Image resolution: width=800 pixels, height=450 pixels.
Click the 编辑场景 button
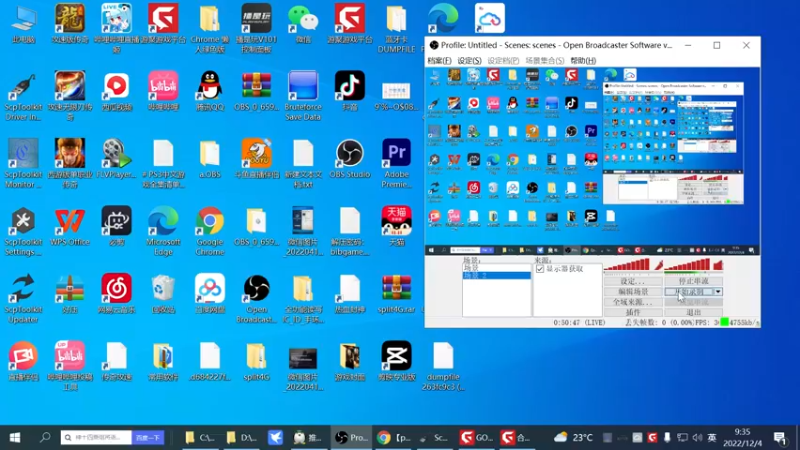[x=633, y=292]
